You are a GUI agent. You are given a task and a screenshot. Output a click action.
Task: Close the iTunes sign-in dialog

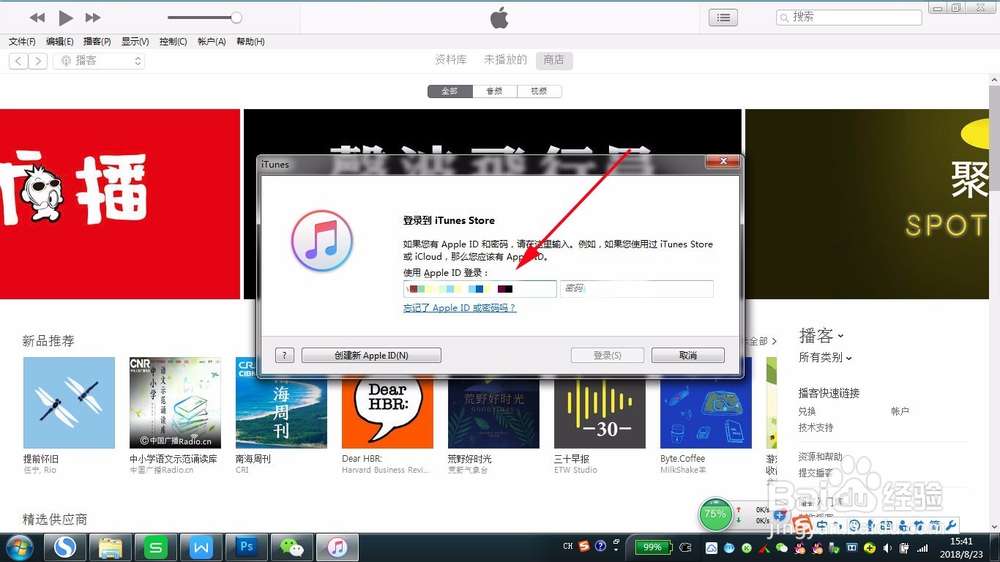tap(723, 161)
